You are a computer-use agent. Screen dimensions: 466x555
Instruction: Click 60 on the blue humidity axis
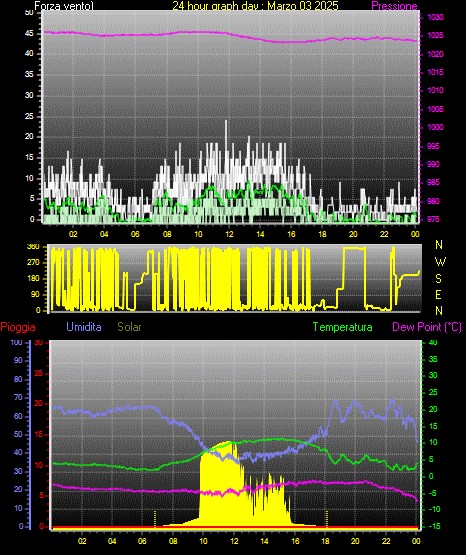point(18,416)
